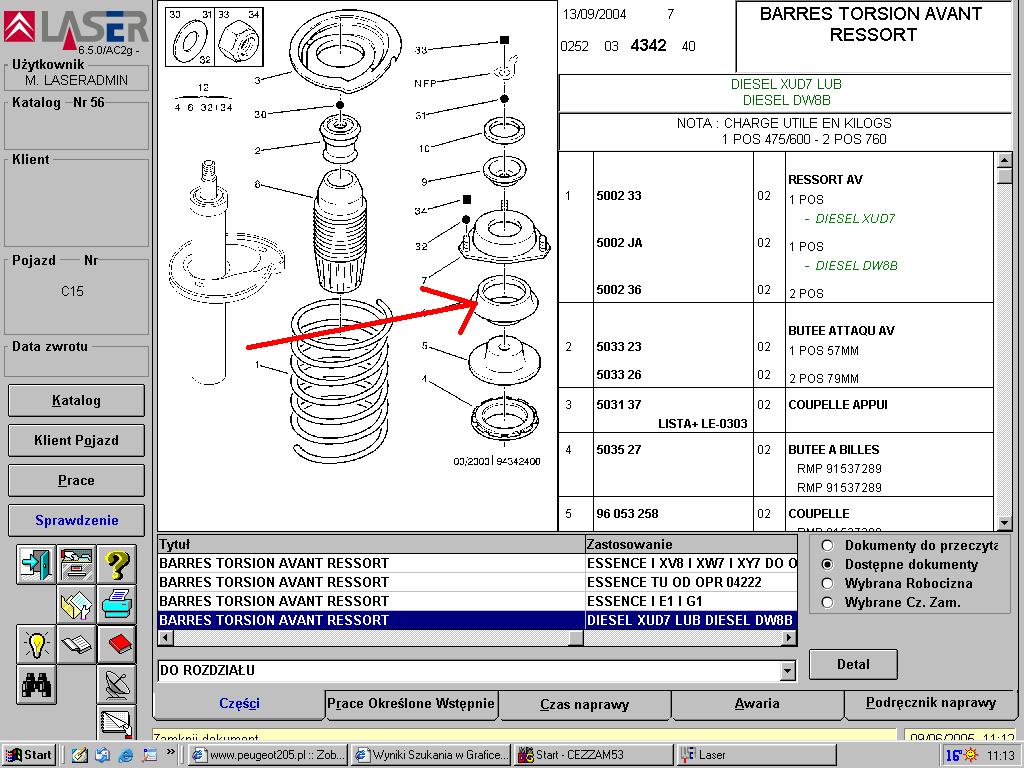The width and height of the screenshot is (1024, 768).
Task: Open the 'Podręcznik naprawy' tab
Action: 930,703
